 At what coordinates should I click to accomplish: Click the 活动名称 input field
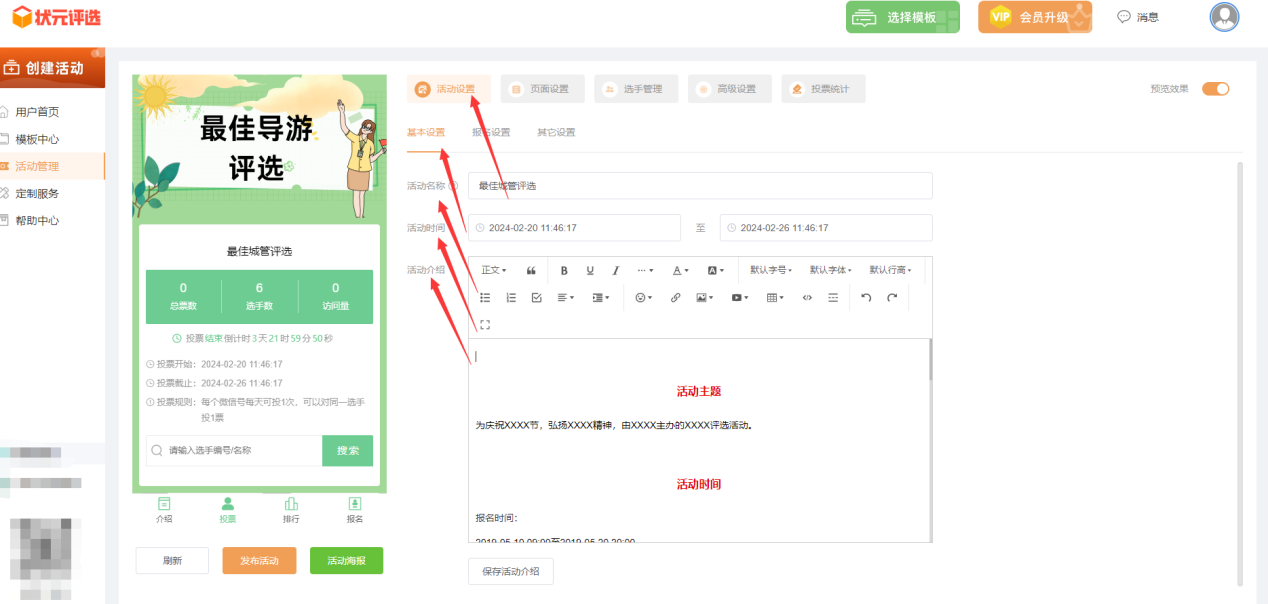pyautogui.click(x=700, y=186)
